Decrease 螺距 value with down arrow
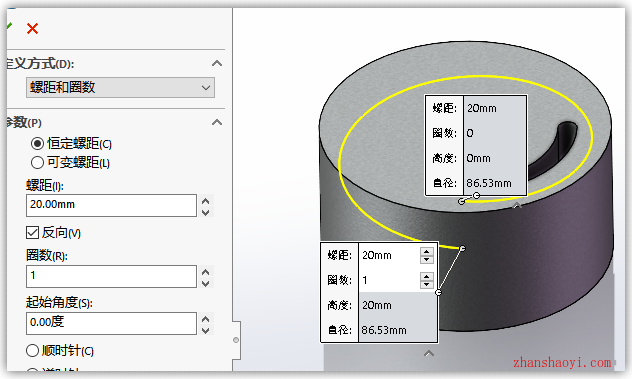Screen dimensions: 632x379 tap(206, 212)
